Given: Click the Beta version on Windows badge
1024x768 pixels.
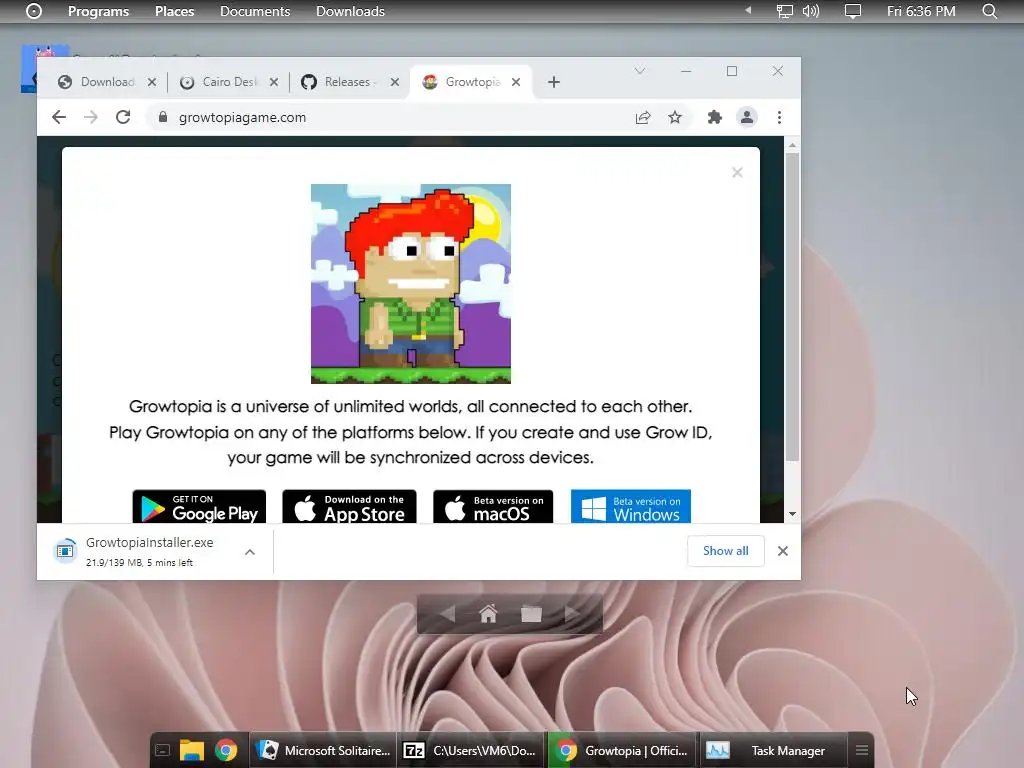Looking at the screenshot, I should click(631, 507).
